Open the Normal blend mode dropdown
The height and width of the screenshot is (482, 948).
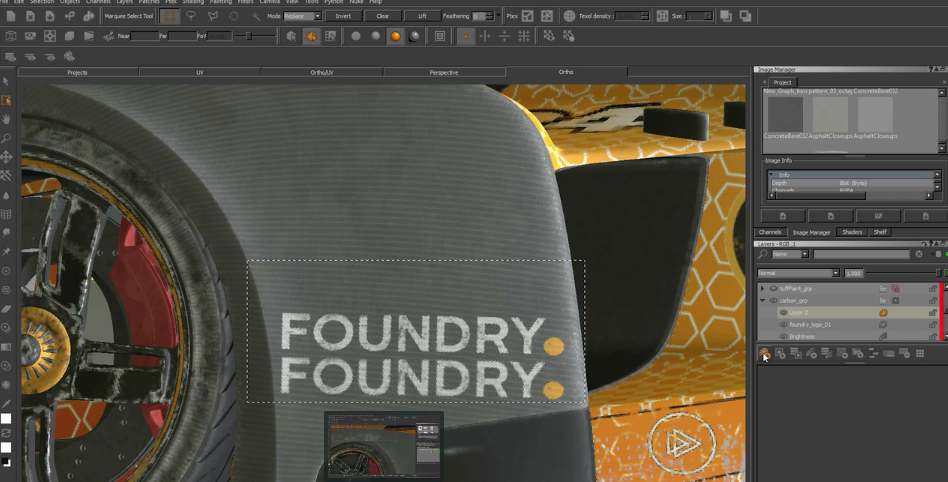pyautogui.click(x=798, y=273)
